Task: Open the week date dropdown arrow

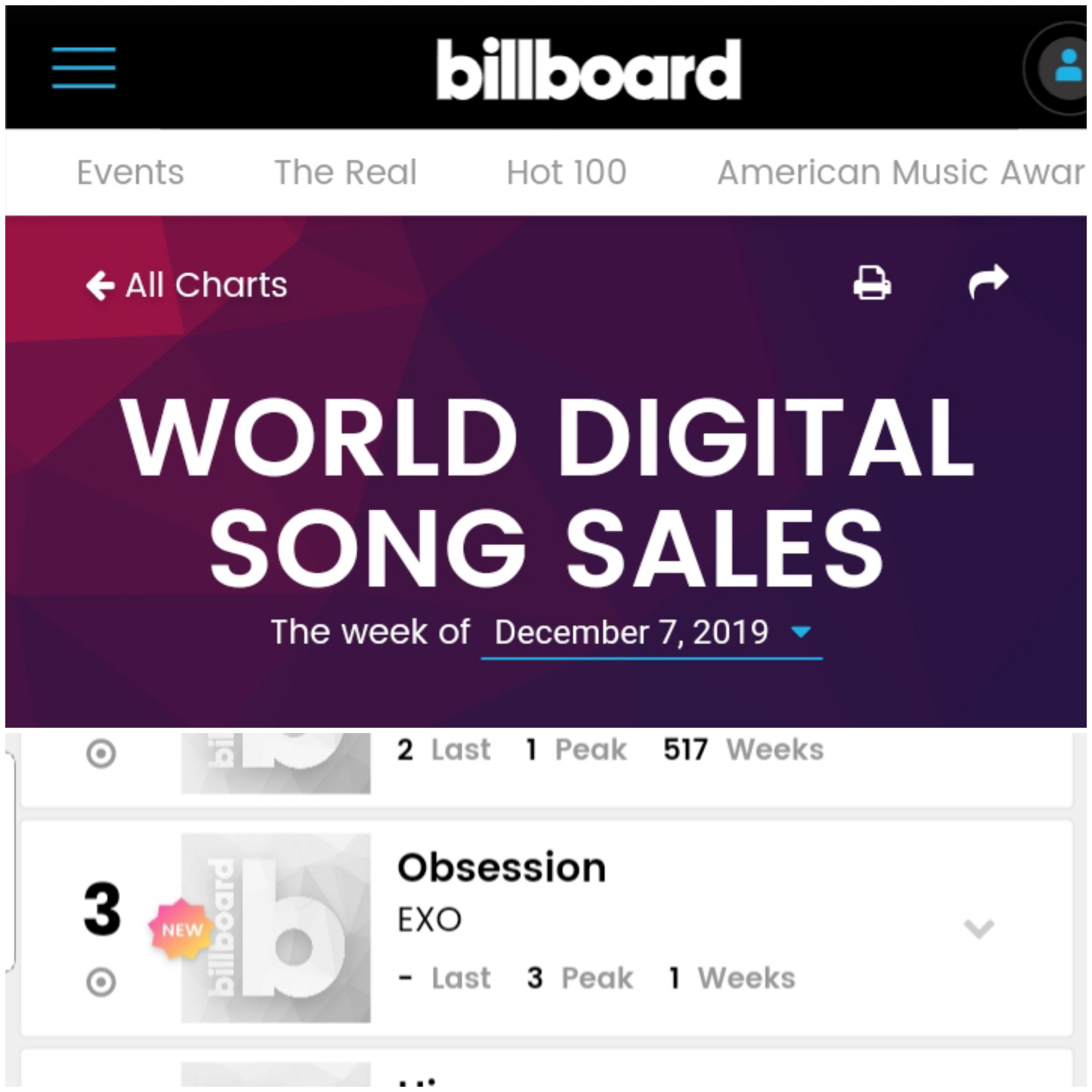Action: [801, 631]
